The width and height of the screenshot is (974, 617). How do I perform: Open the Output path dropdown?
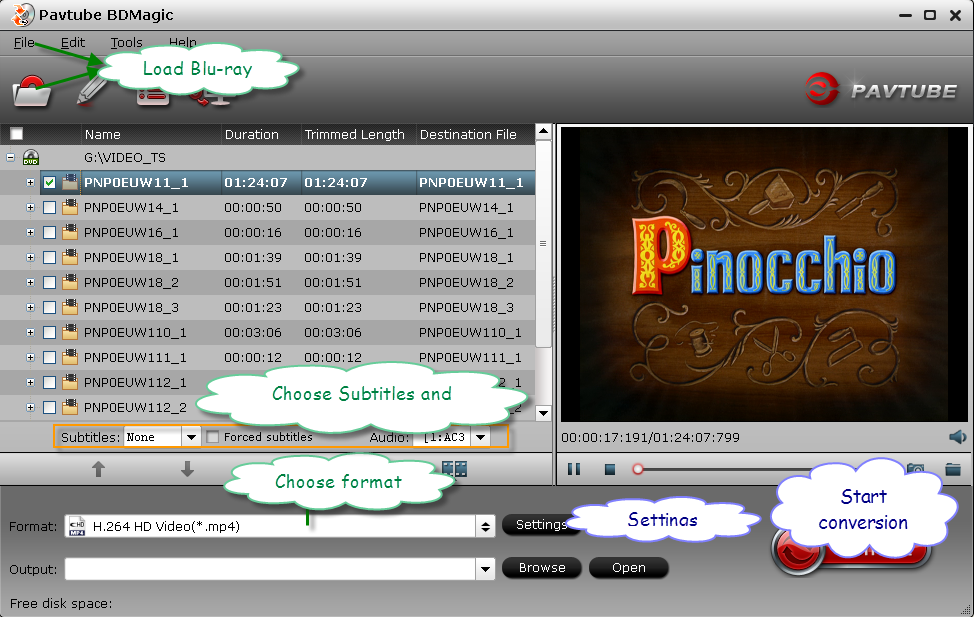point(485,569)
